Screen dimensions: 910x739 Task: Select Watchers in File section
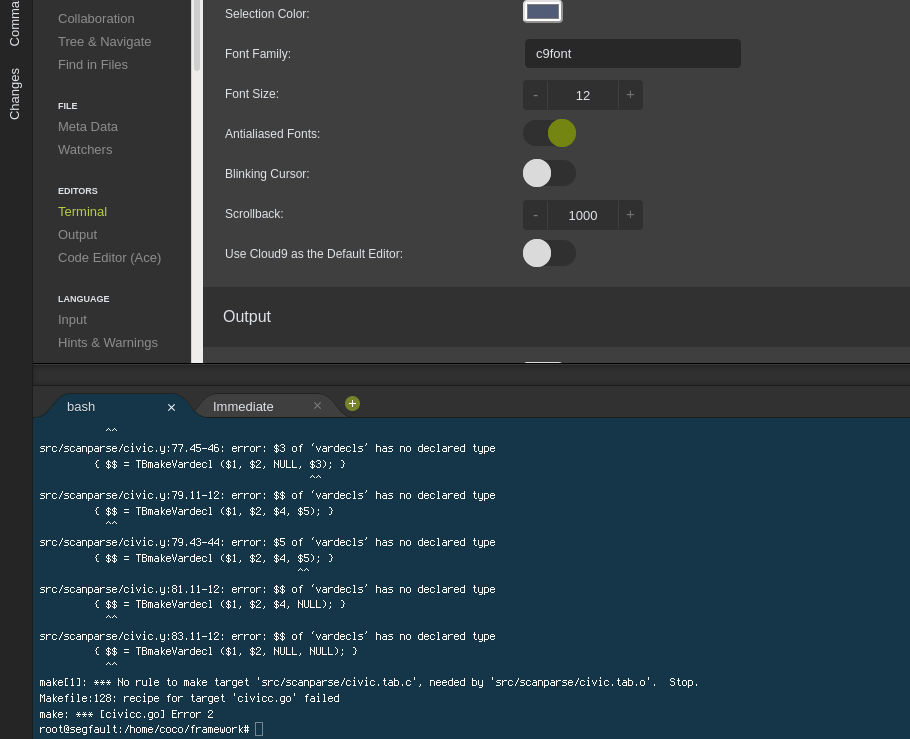coord(85,149)
